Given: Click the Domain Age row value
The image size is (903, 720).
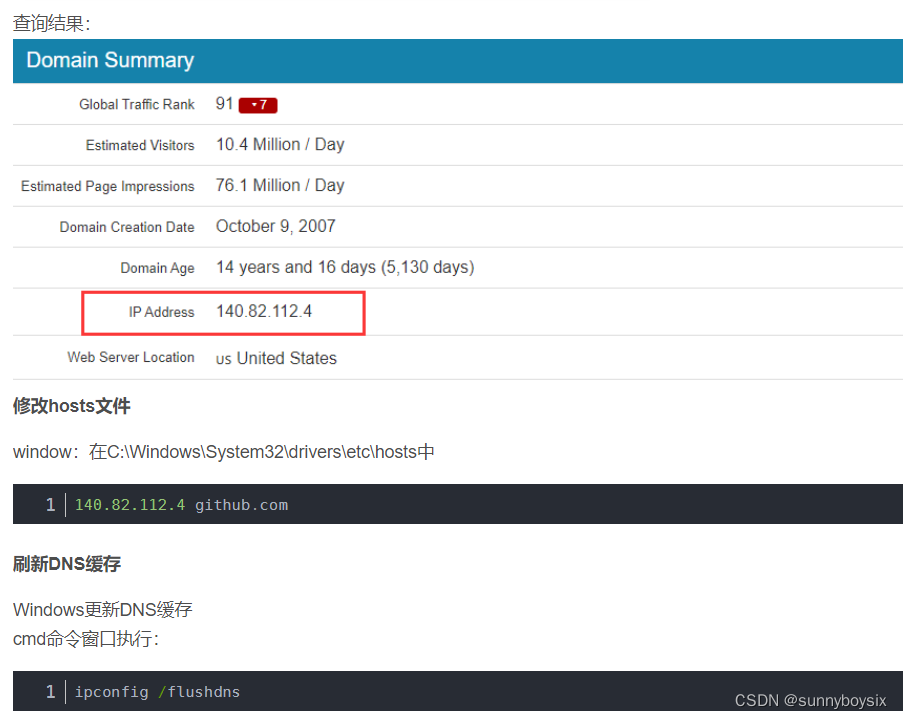Looking at the screenshot, I should pos(344,267).
